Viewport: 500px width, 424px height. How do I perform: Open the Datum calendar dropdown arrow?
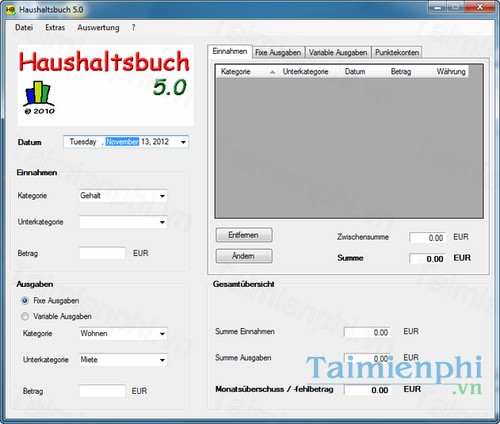tap(183, 142)
